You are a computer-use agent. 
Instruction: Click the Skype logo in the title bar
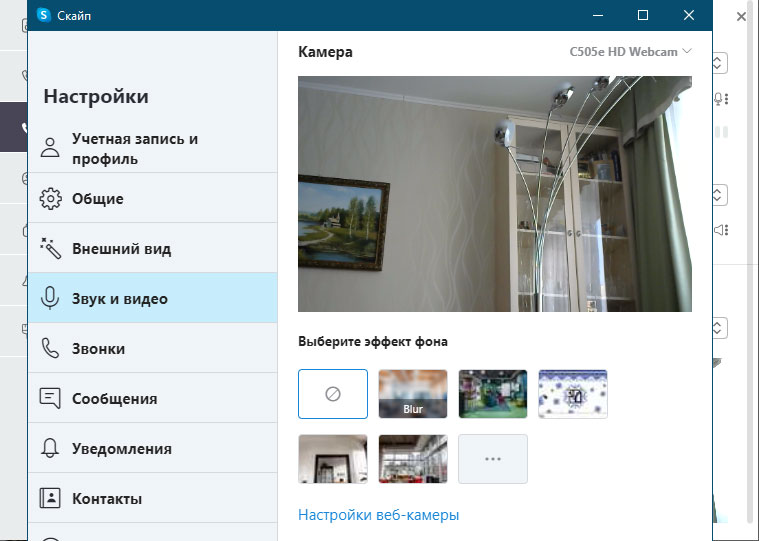point(44,15)
